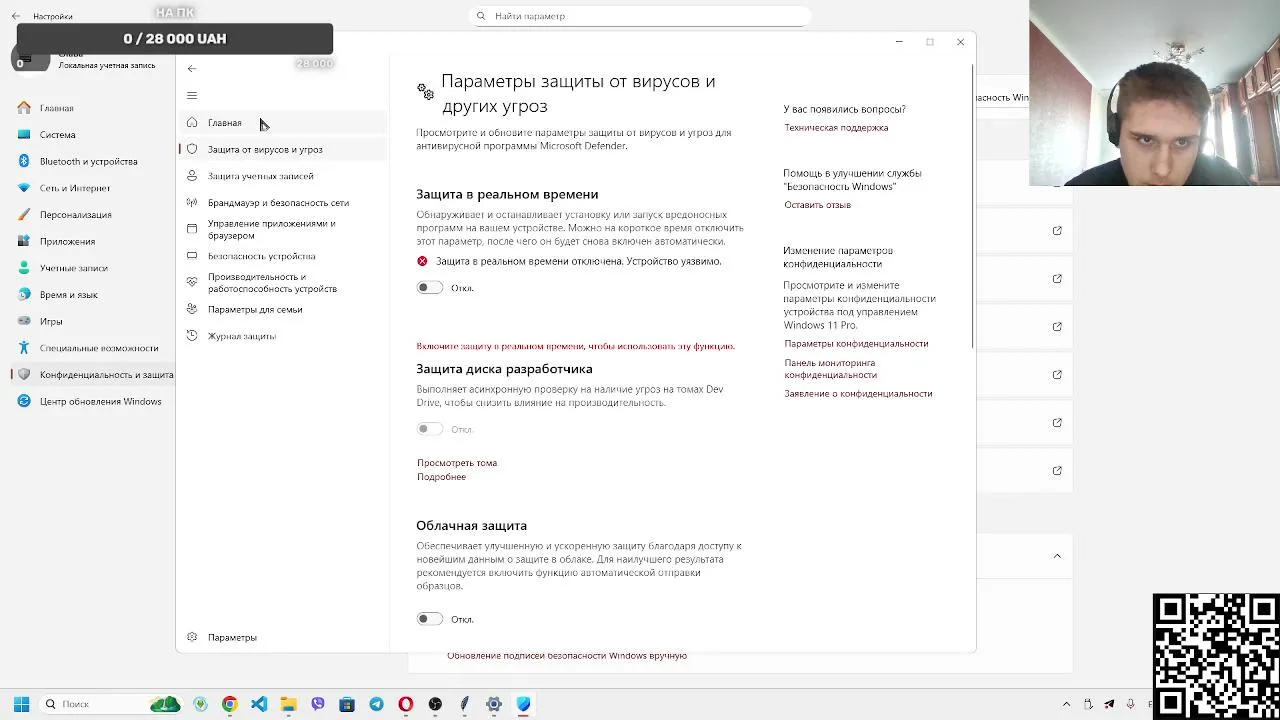This screenshot has height=720, width=1280.
Task: Click the vertical scrollbar in Windows Security
Action: 972,207
